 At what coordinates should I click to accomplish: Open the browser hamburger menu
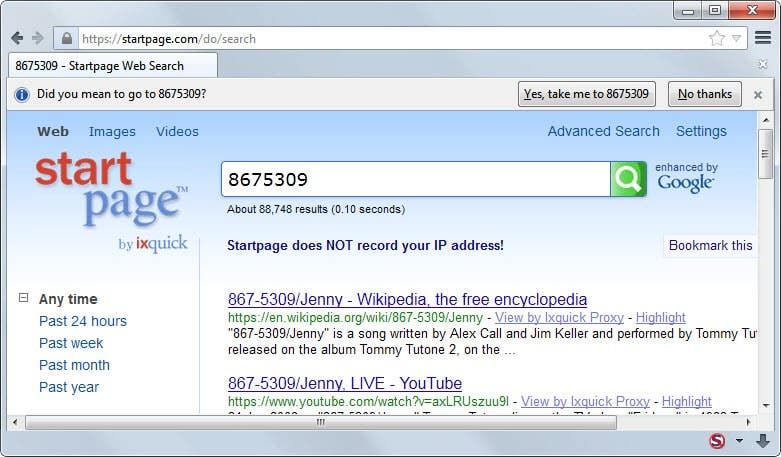(763, 38)
